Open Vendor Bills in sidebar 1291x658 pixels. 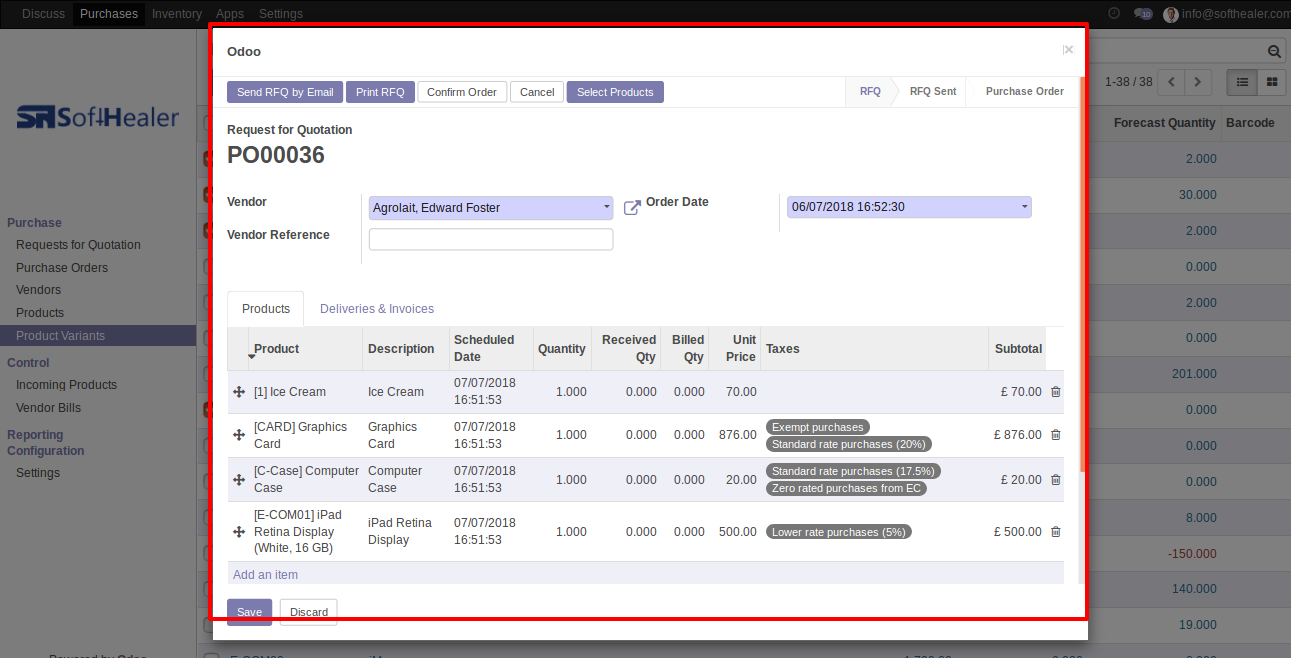[48, 408]
